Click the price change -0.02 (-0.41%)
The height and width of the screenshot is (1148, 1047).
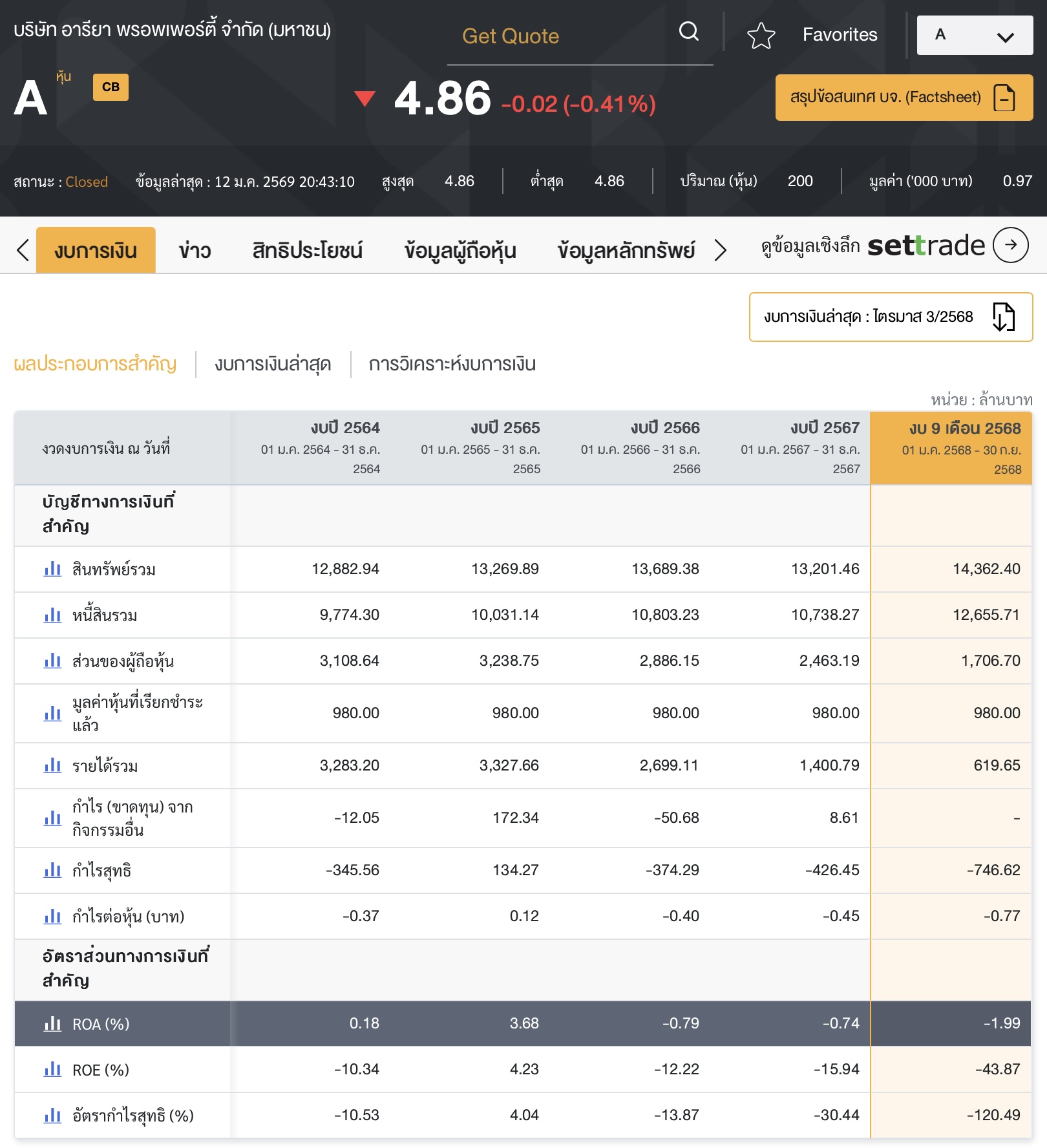578,103
